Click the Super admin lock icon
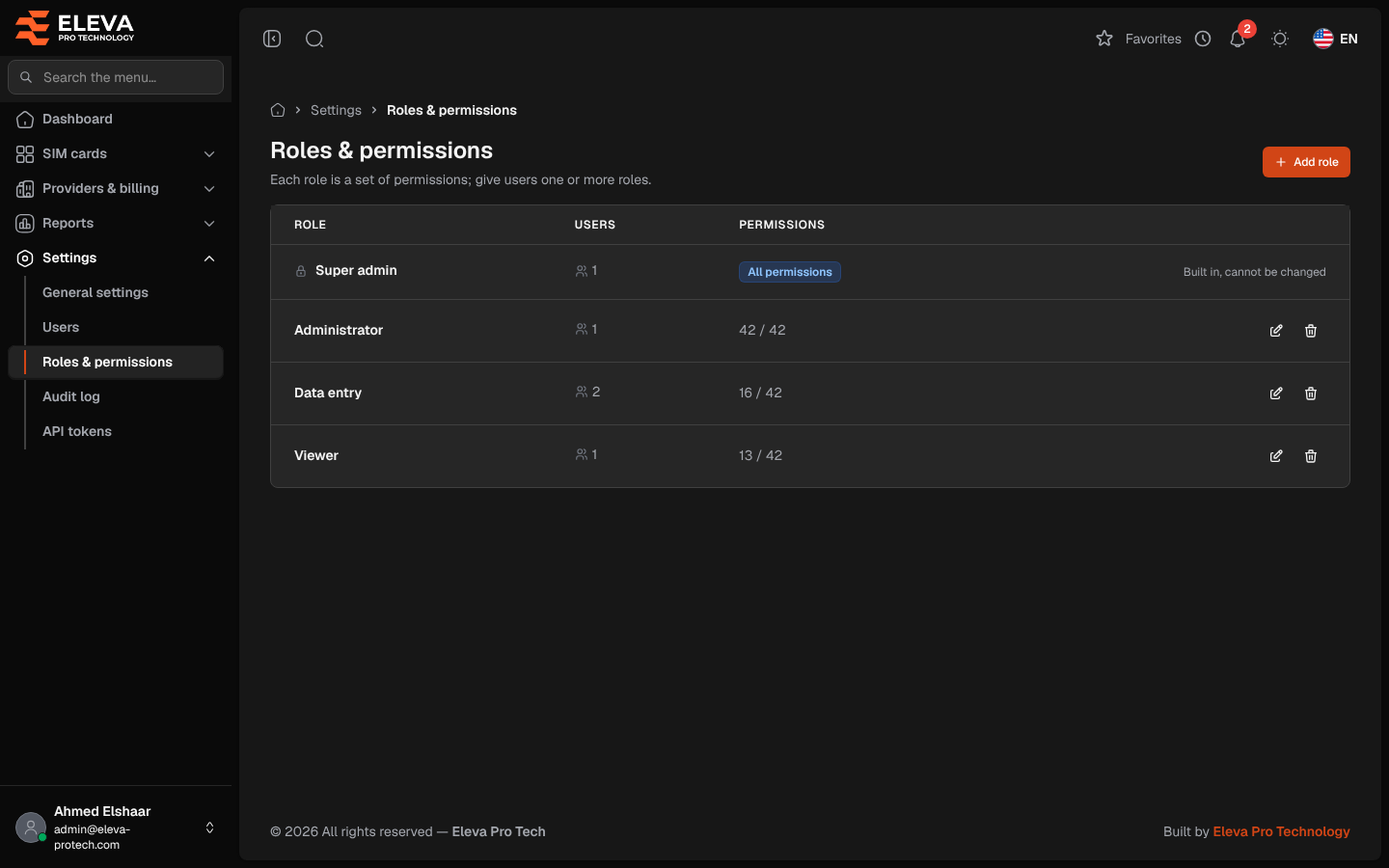 click(301, 271)
